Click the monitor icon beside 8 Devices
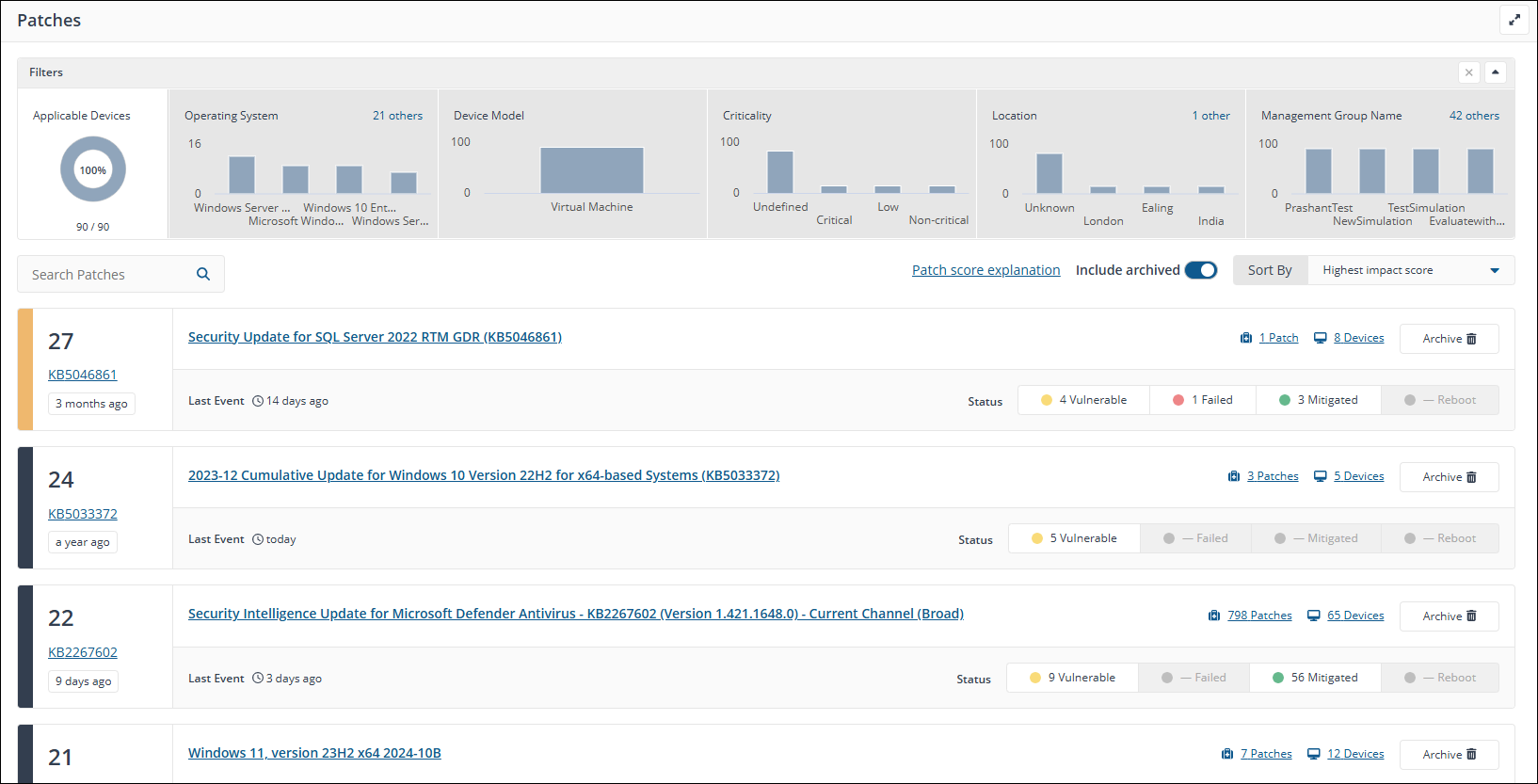 tap(1321, 338)
